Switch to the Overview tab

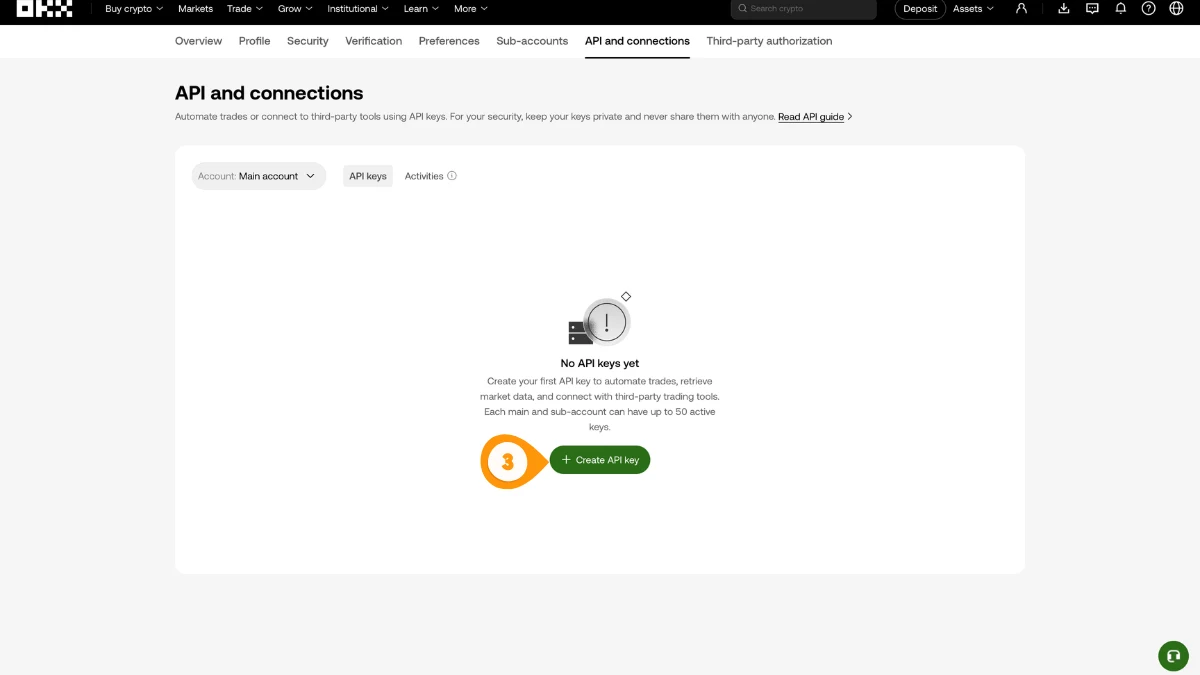(x=198, y=41)
